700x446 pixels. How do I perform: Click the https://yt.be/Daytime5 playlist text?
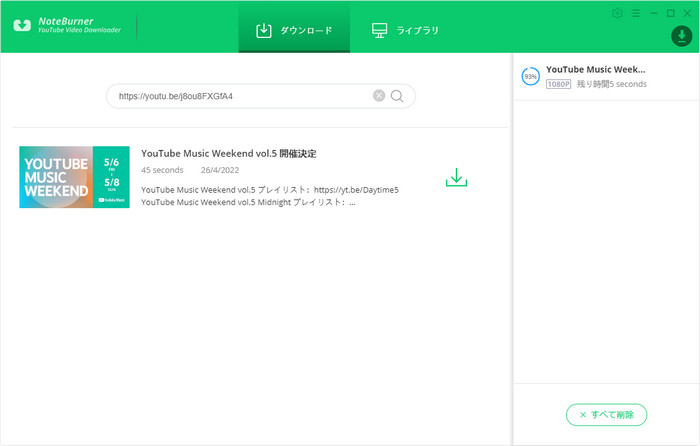click(x=356, y=190)
